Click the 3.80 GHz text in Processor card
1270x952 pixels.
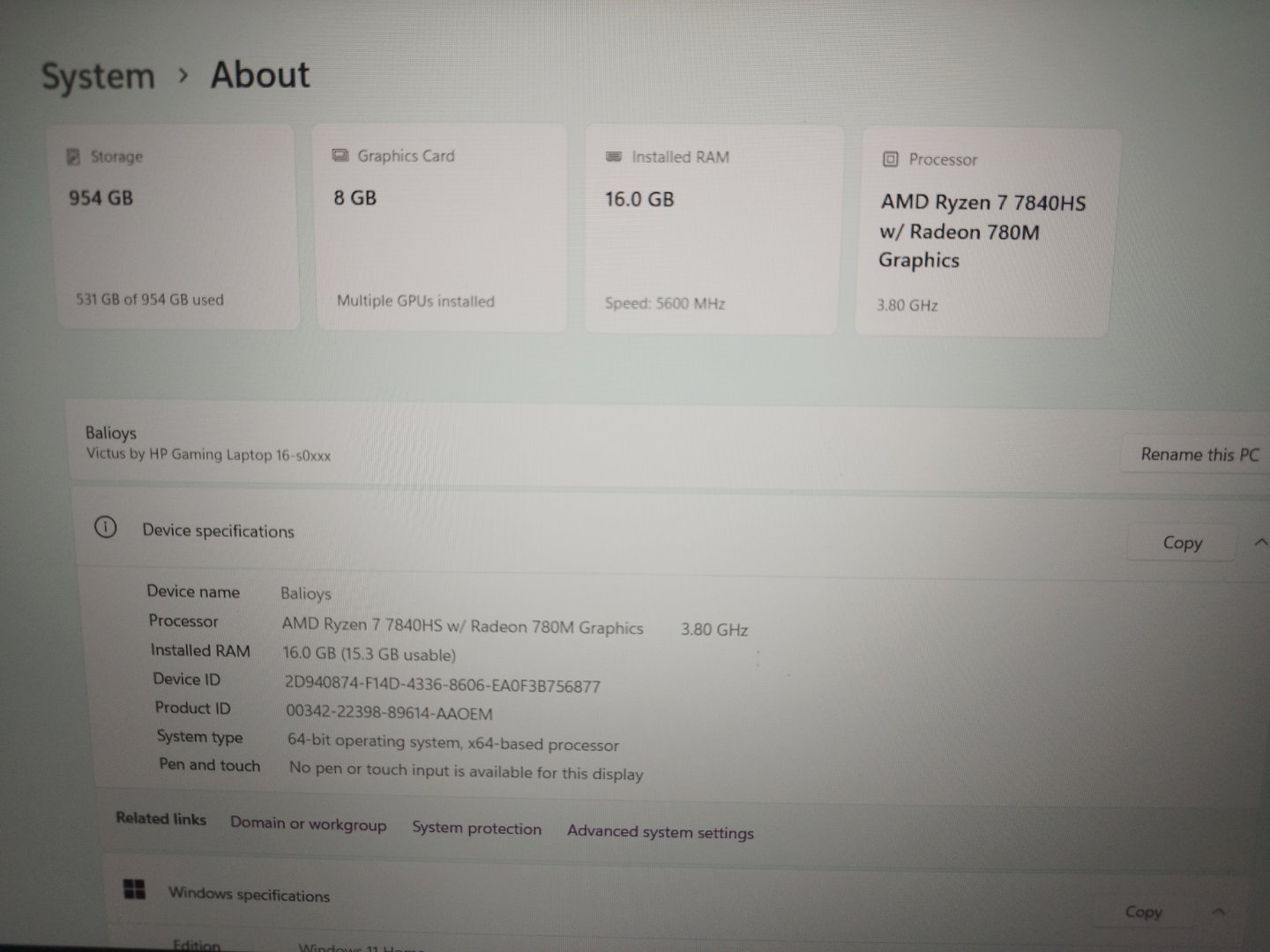[907, 305]
